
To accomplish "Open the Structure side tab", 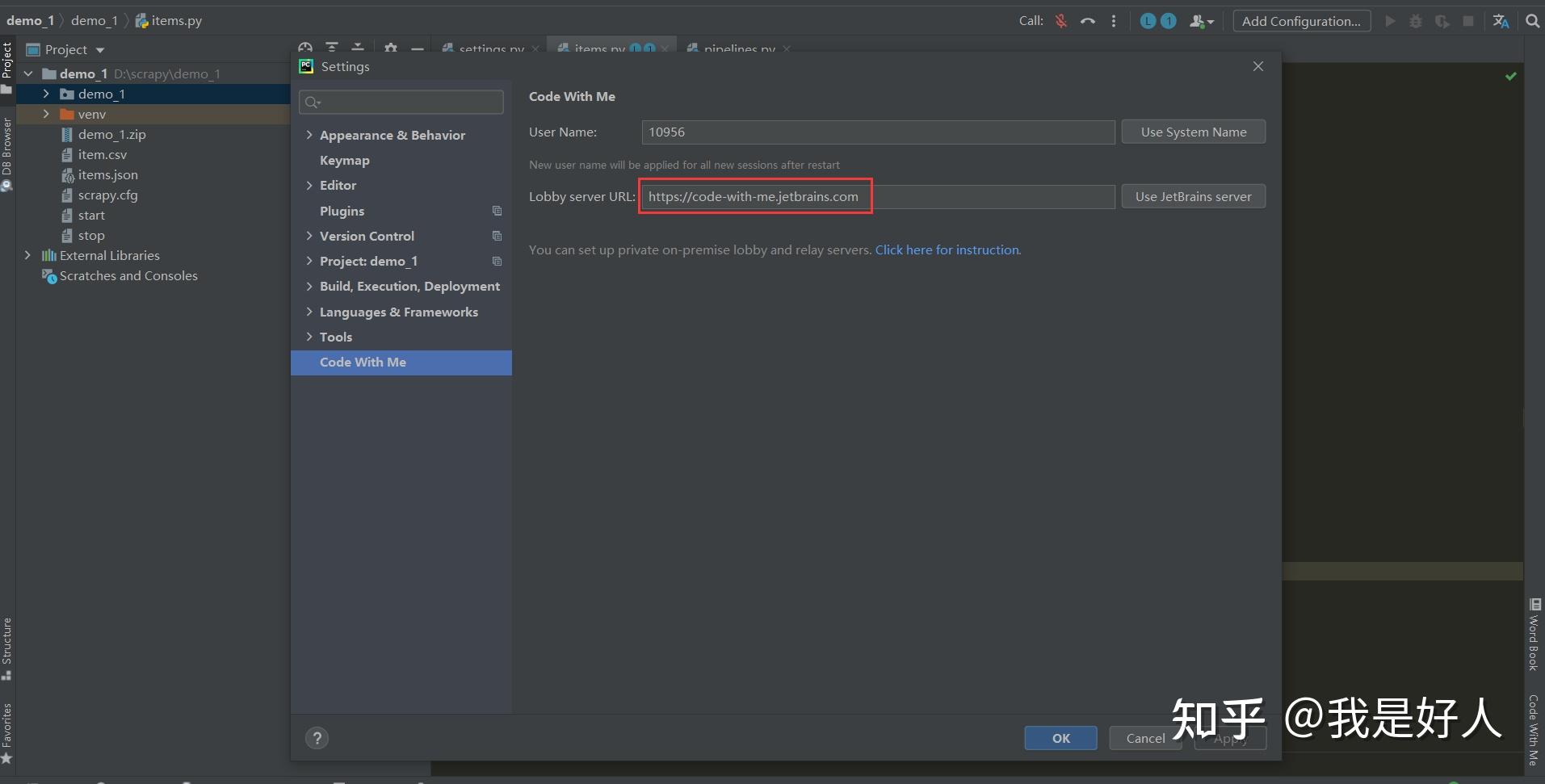I will pyautogui.click(x=7, y=648).
